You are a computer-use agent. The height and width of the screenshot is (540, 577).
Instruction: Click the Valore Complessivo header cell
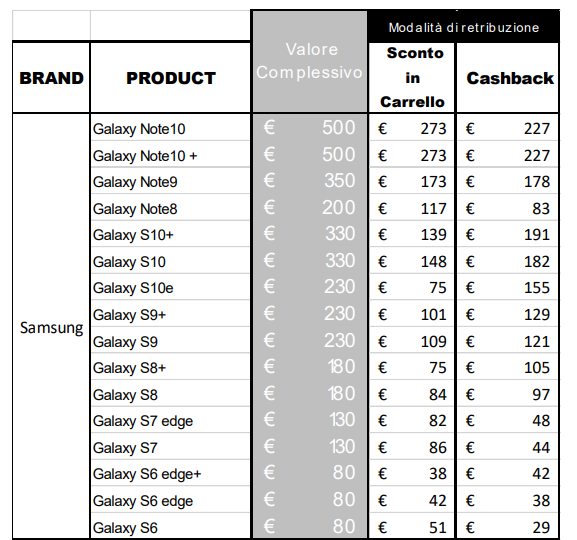[309, 61]
